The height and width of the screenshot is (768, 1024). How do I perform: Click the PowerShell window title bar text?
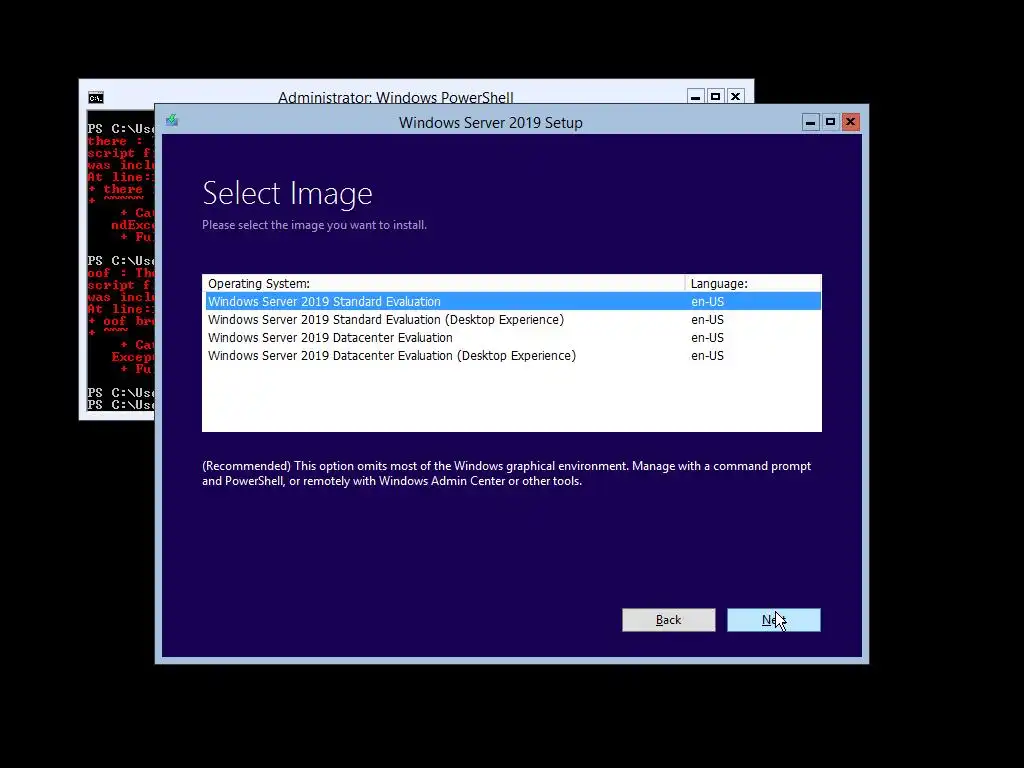coord(396,97)
